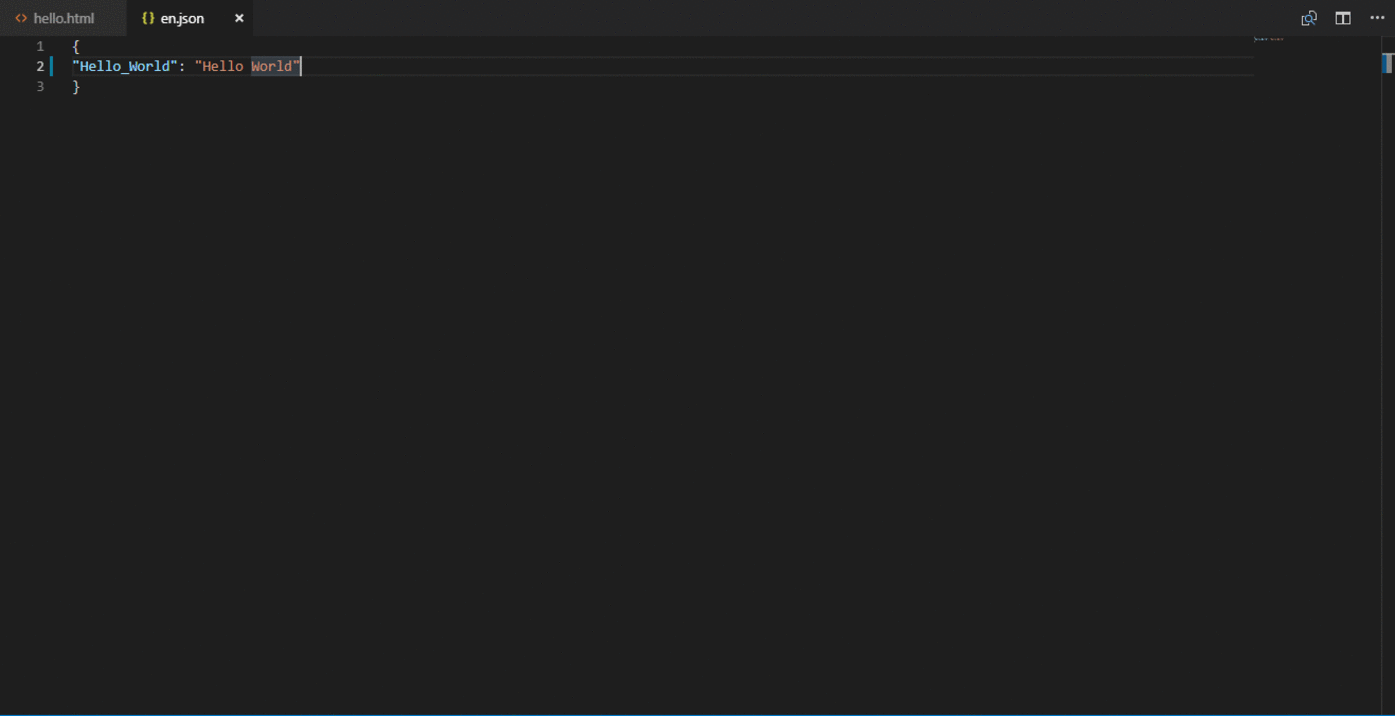This screenshot has width=1395, height=716.
Task: Click the highlighted word World in the value
Action: point(272,66)
